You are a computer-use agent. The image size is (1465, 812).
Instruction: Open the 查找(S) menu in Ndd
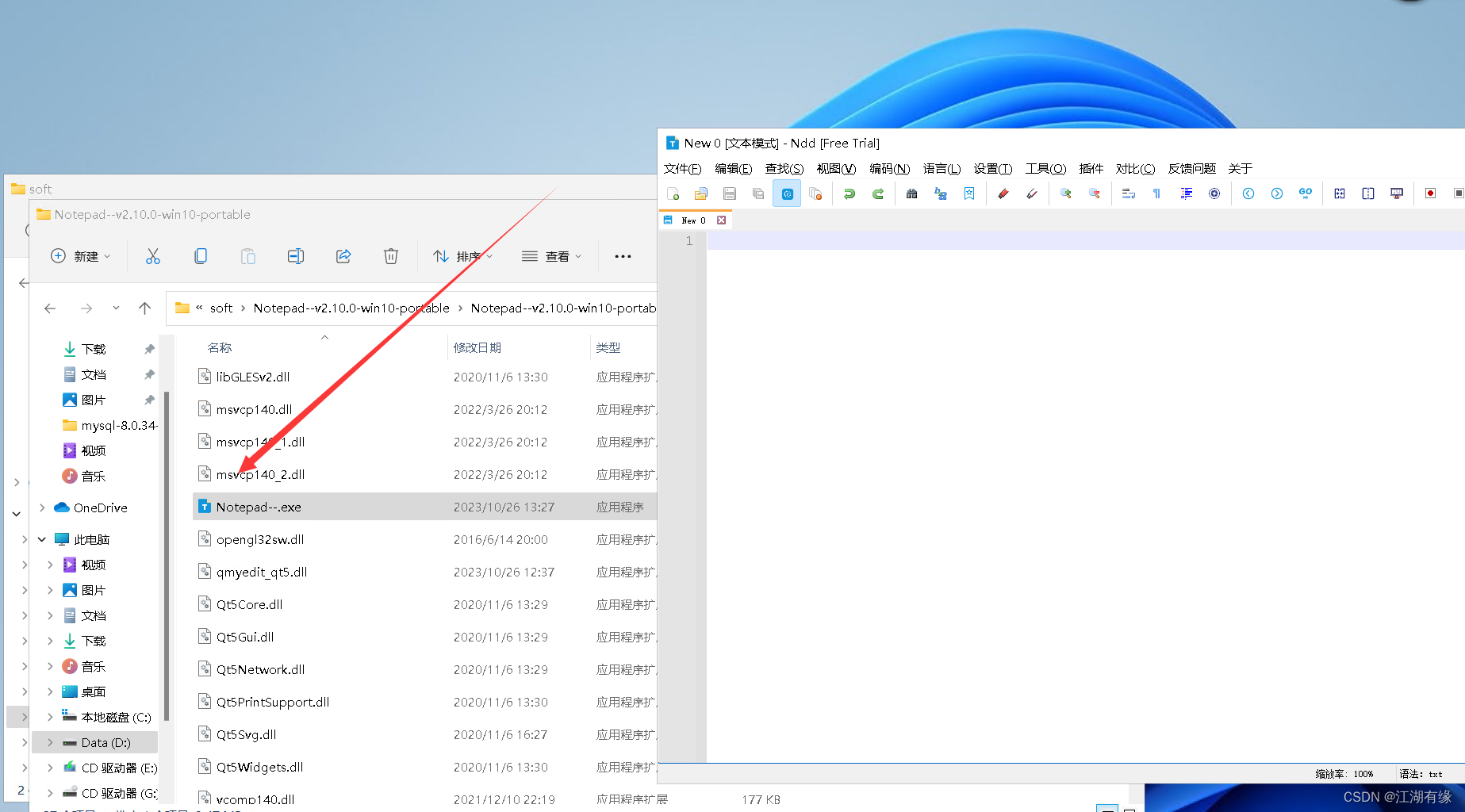784,168
